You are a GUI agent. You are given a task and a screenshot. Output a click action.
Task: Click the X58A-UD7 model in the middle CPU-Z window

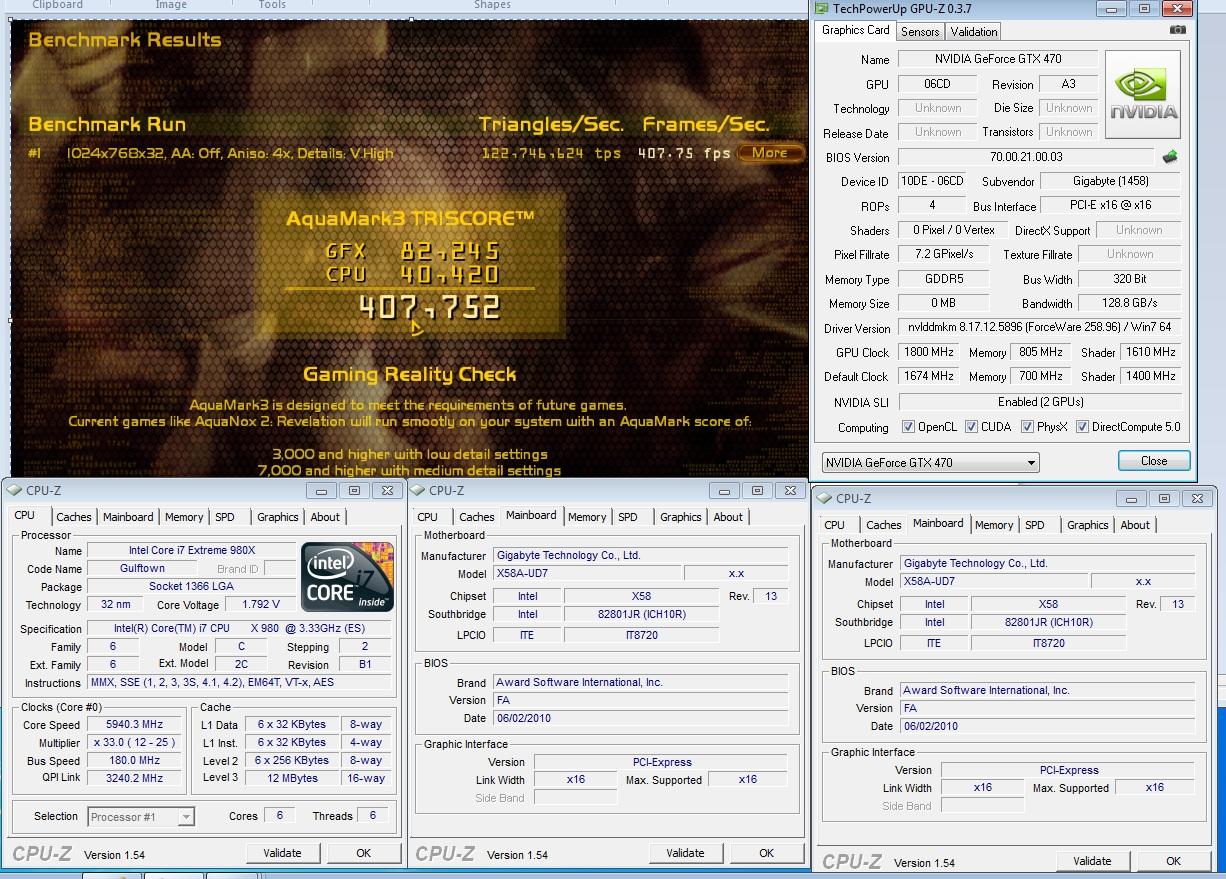pos(587,574)
